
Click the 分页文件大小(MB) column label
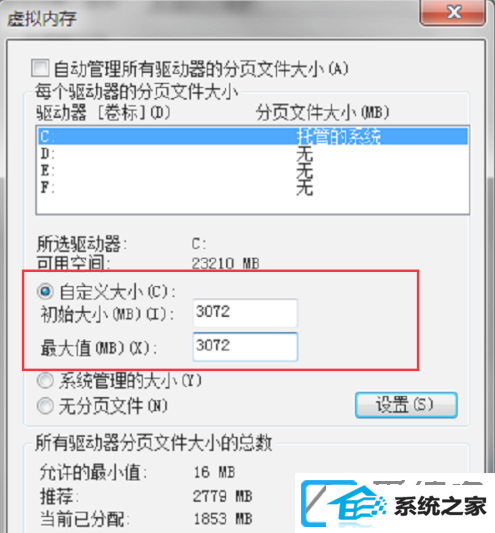[323, 113]
